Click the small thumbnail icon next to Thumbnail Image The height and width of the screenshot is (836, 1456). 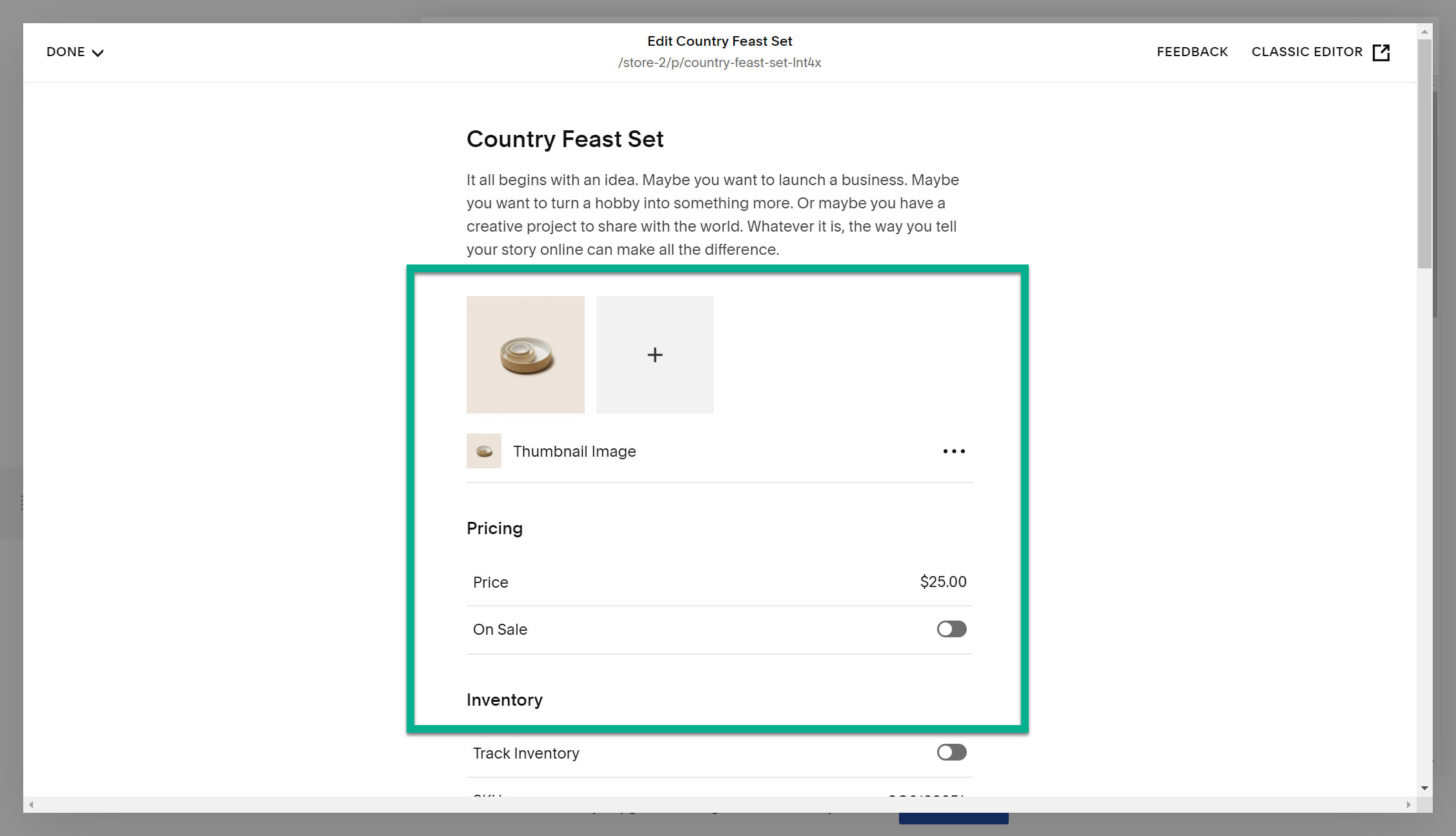pyautogui.click(x=483, y=451)
